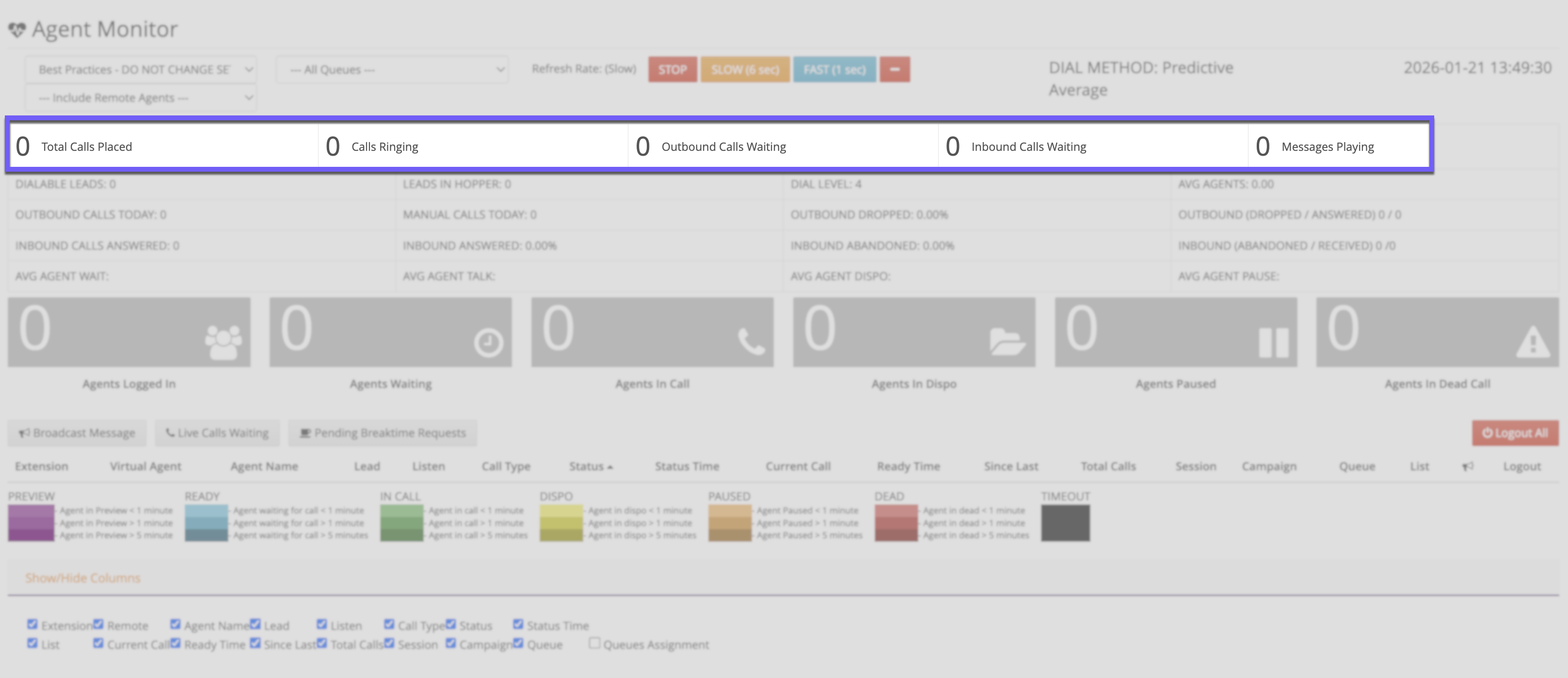Viewport: 1568px width, 678px height.
Task: Click the Agents Waiting clock icon
Action: coord(488,343)
